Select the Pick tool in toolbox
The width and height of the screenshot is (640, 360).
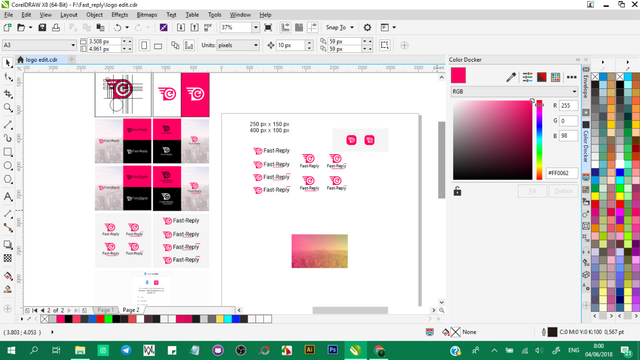click(x=7, y=62)
